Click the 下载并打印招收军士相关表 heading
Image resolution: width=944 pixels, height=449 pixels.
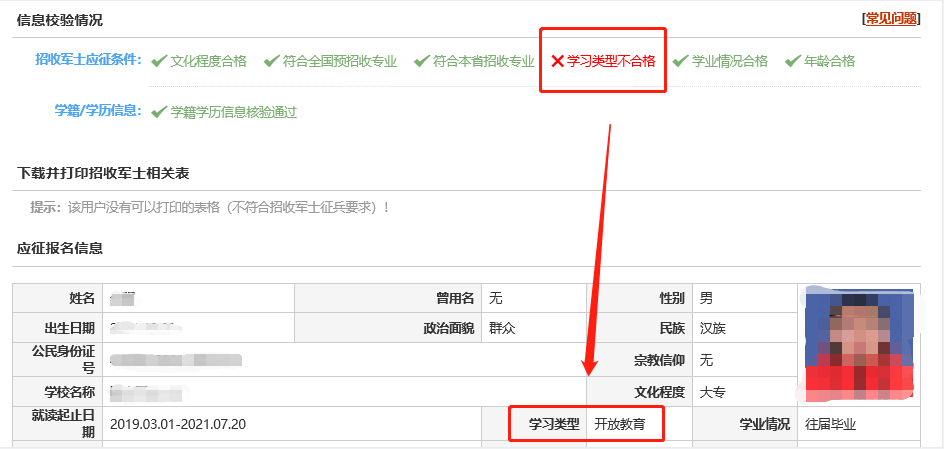[x=104, y=173]
